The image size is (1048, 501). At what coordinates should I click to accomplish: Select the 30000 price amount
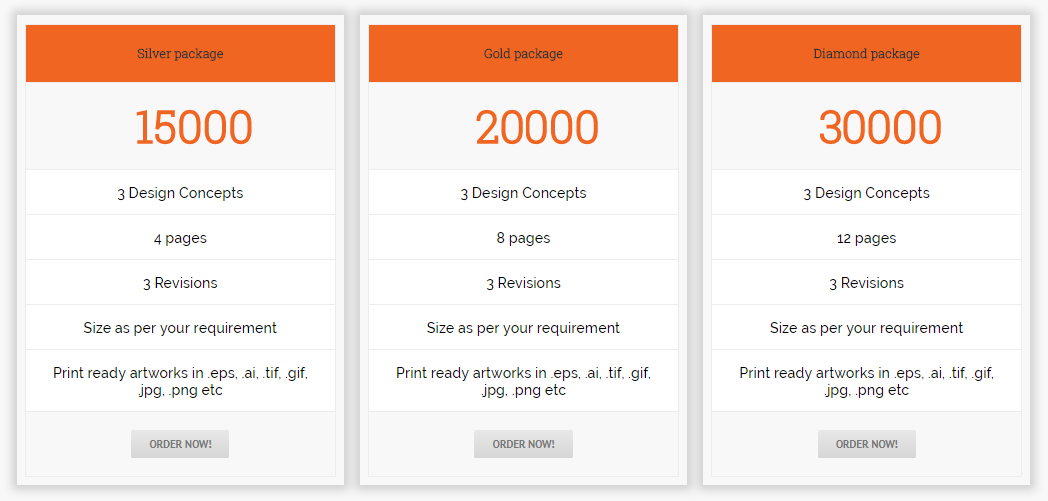tap(880, 128)
